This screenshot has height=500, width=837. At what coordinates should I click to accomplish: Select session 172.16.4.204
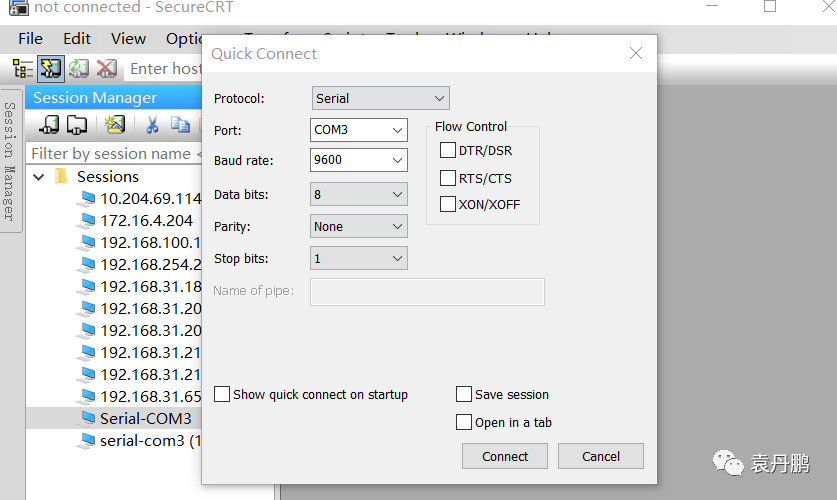click(147, 220)
